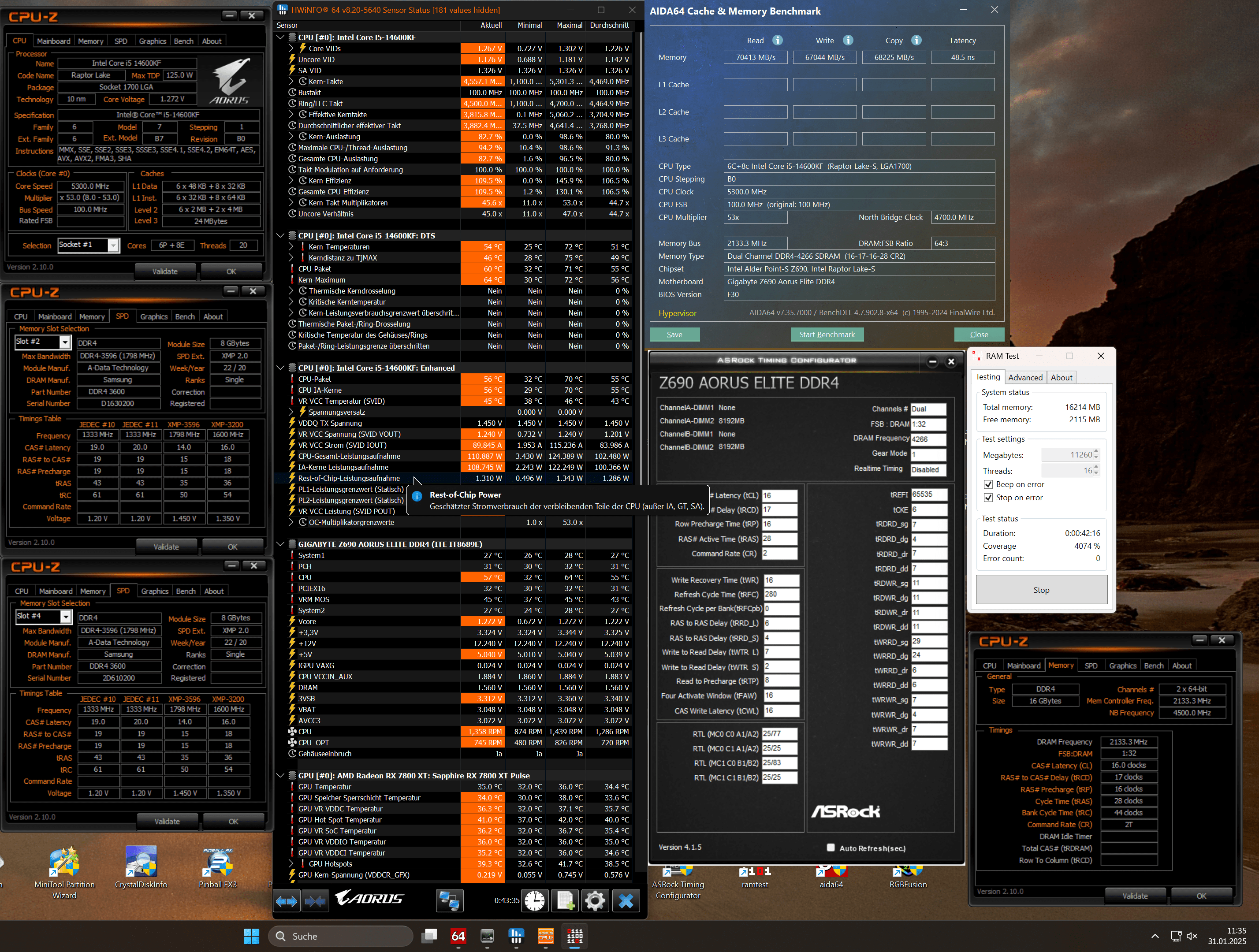Reset sensor timer with clock icon
The image size is (1259, 952).
(x=534, y=901)
